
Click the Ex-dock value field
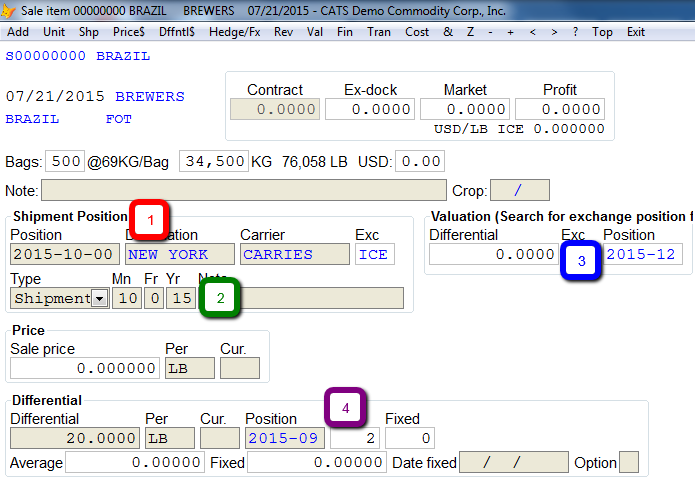pos(370,109)
